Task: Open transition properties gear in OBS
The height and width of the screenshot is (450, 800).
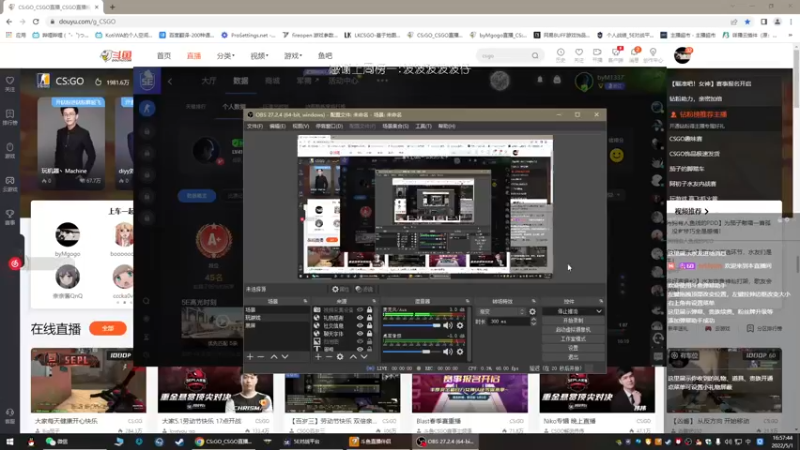Action: pyautogui.click(x=532, y=312)
